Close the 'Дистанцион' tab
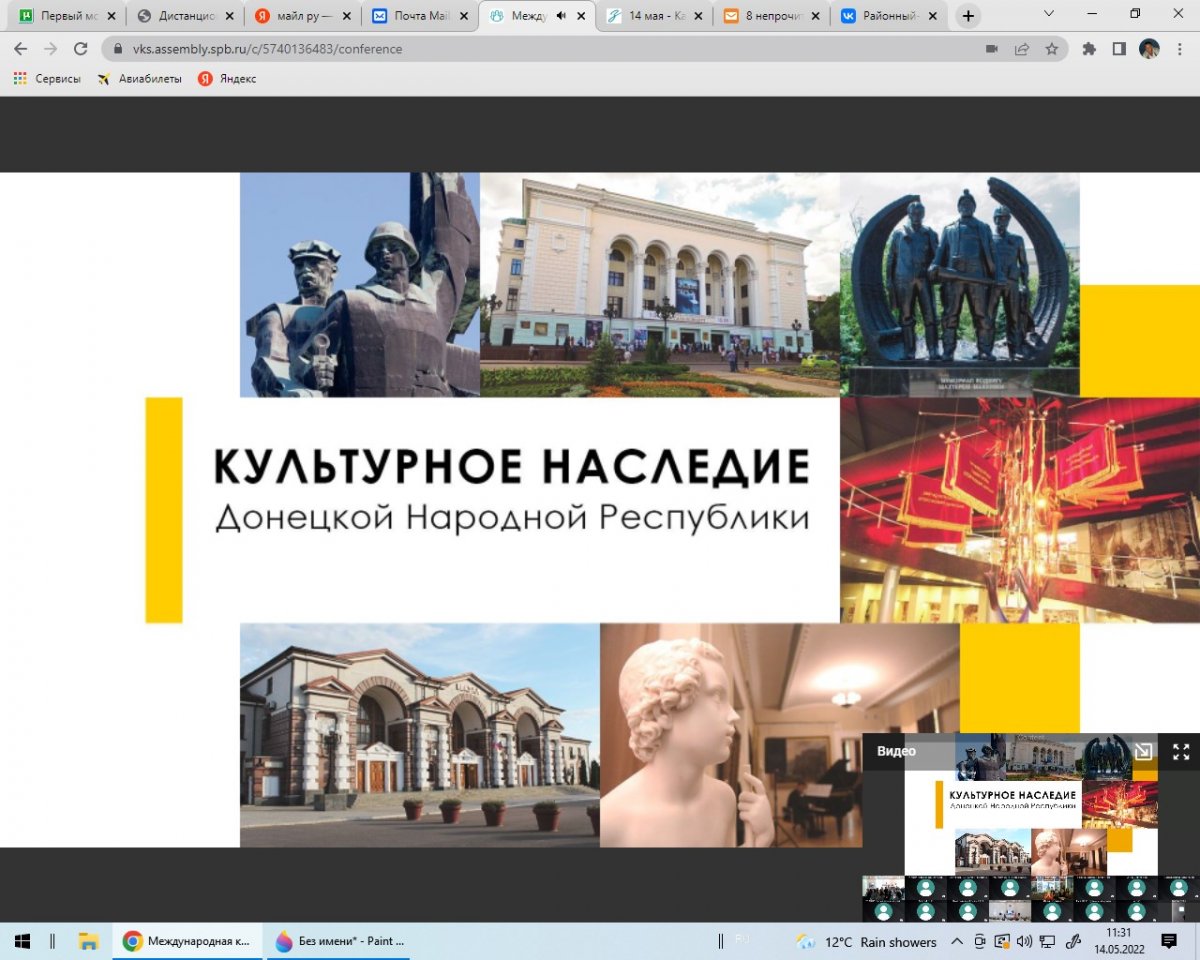This screenshot has height=960, width=1200. tap(228, 16)
